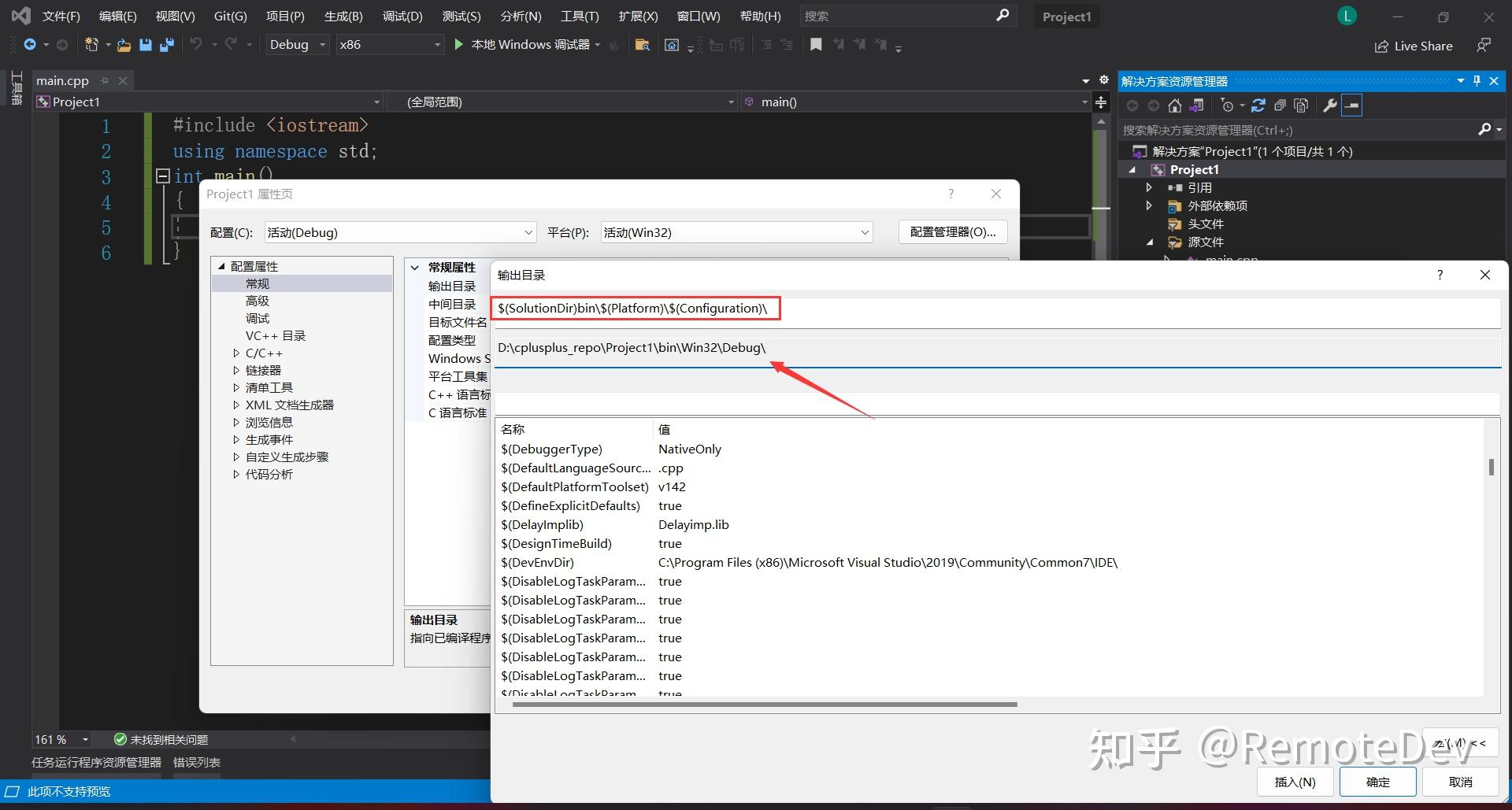Expand the 外部依赖项 tree node
Image resolution: width=1512 pixels, height=810 pixels.
(x=1149, y=205)
